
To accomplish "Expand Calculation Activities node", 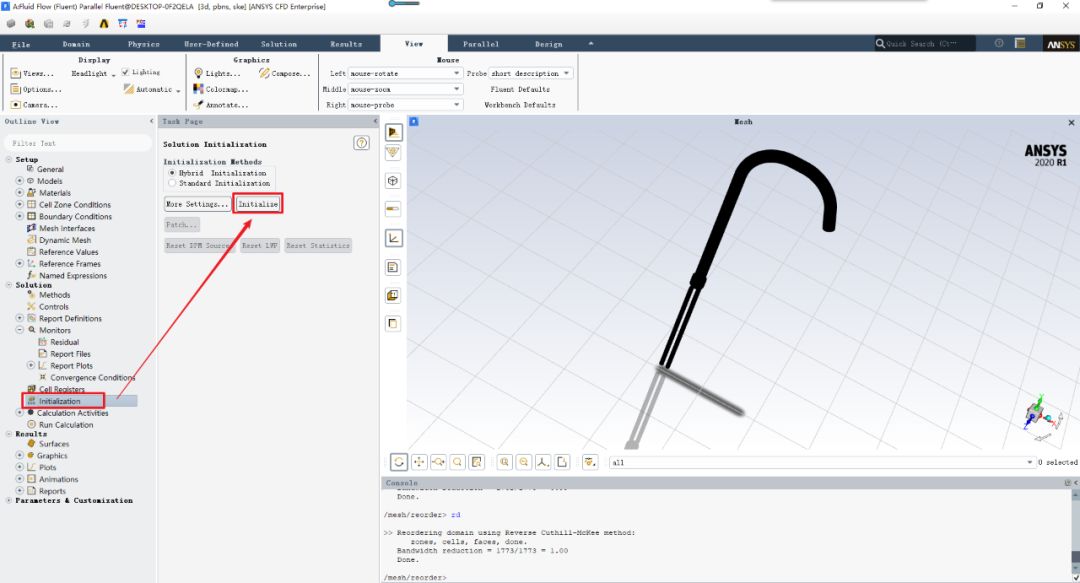I will tap(19, 413).
